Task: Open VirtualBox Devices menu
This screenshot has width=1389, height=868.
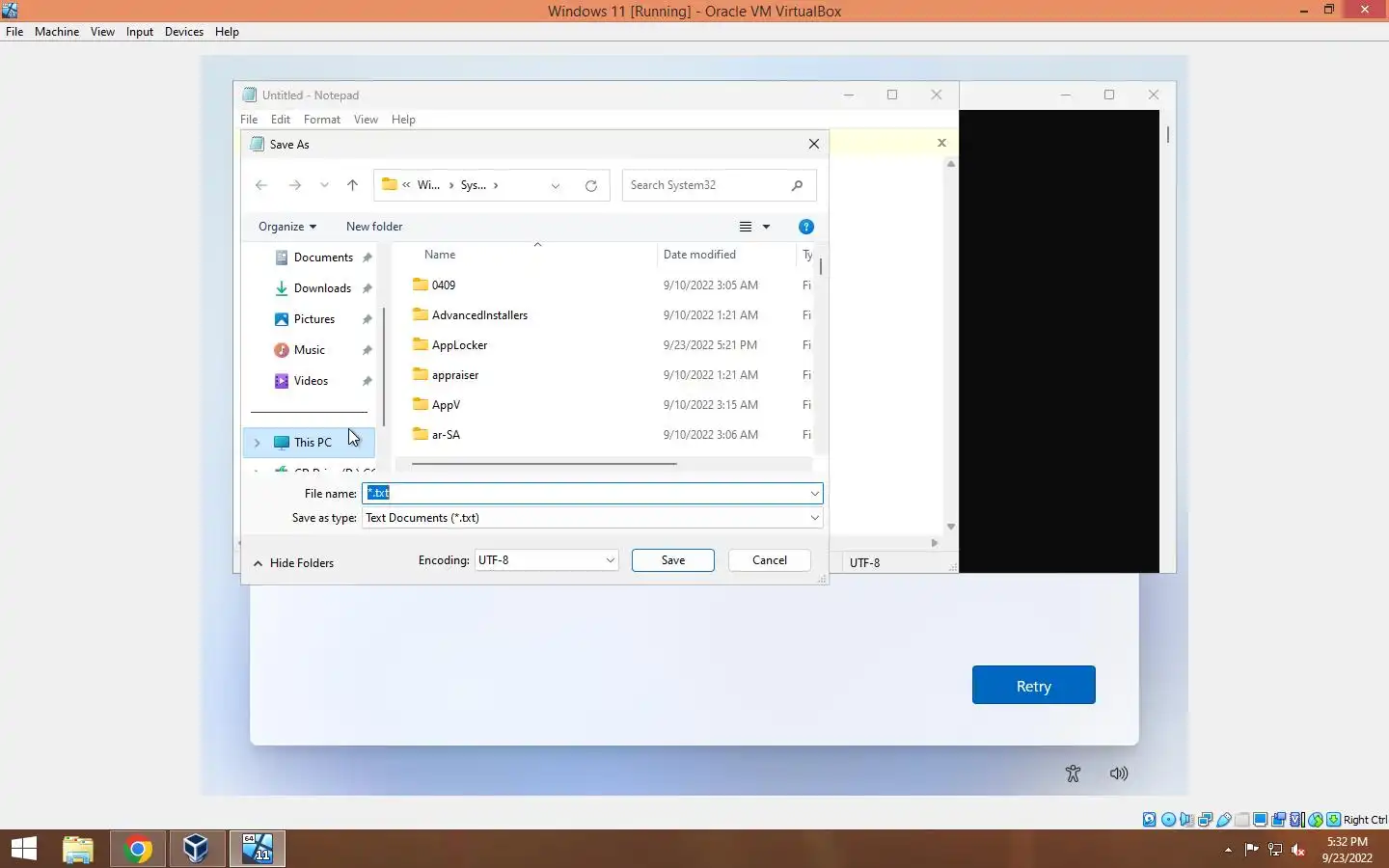Action: click(184, 32)
